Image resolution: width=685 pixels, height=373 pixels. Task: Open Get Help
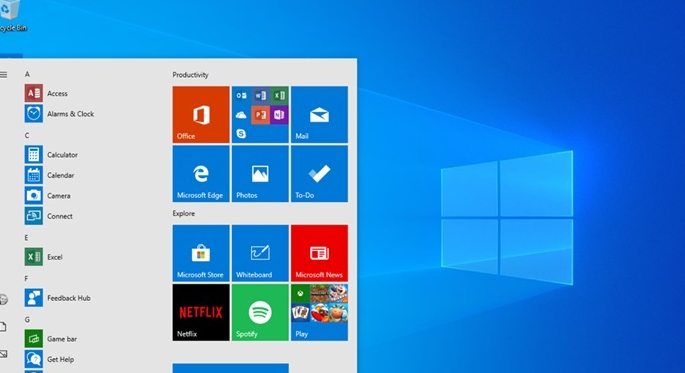pyautogui.click(x=49, y=359)
